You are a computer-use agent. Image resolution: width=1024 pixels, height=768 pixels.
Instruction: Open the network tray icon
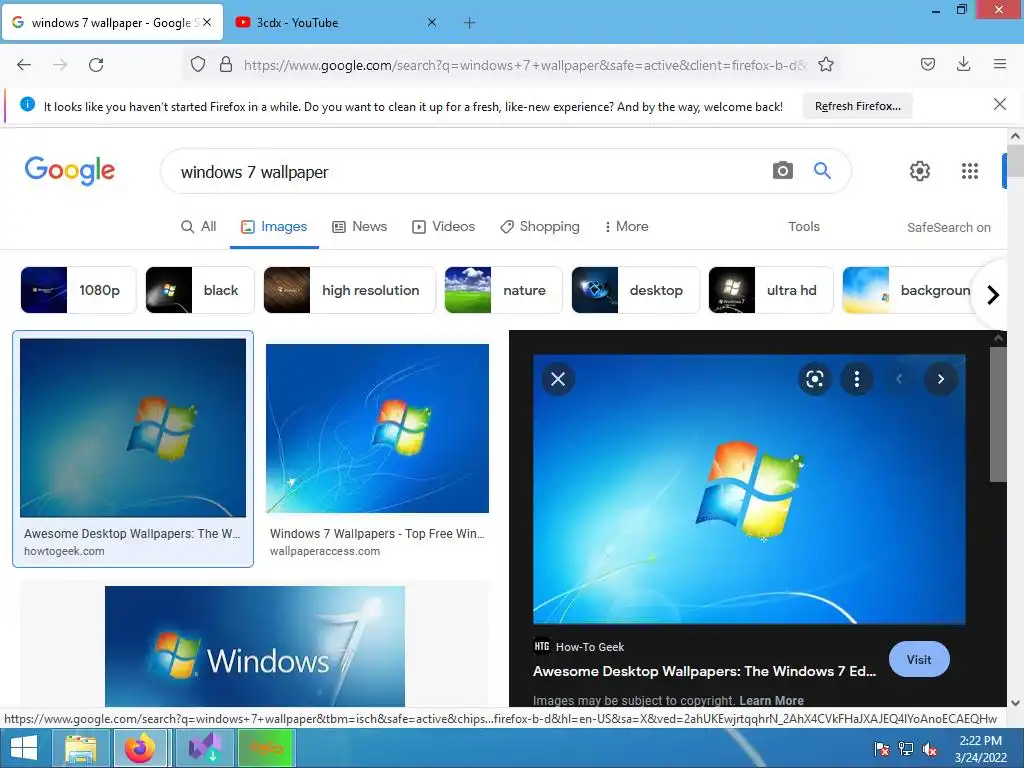(x=906, y=749)
